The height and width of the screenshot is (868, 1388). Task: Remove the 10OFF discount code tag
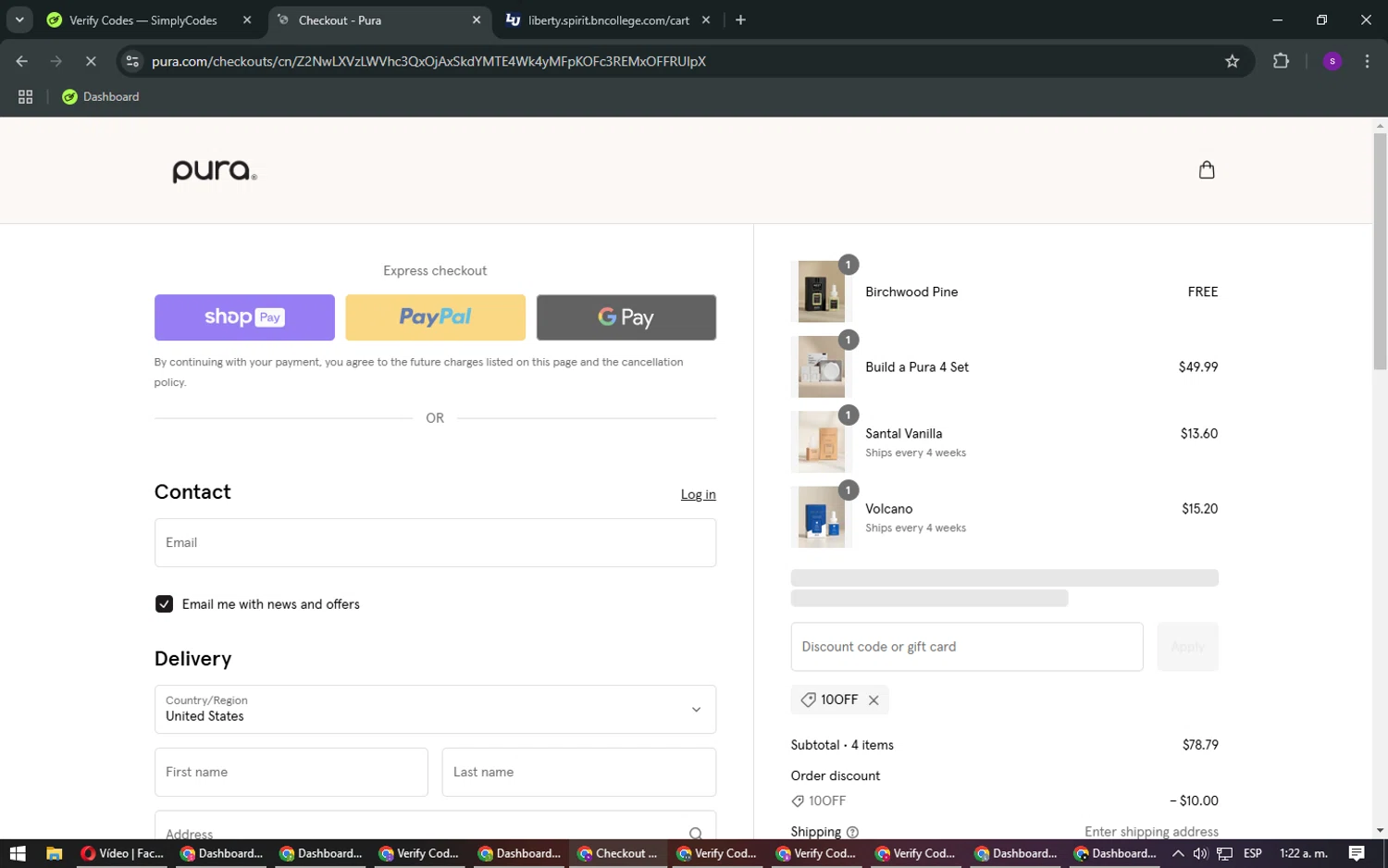(x=874, y=700)
